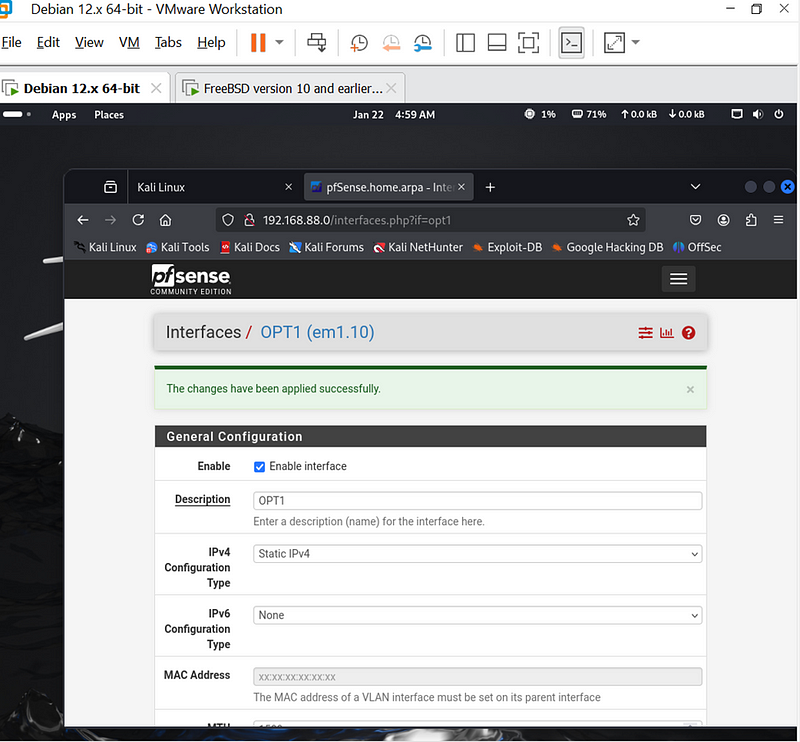This screenshot has width=800, height=742.
Task: Dismiss the changes applied success message
Action: coord(690,389)
